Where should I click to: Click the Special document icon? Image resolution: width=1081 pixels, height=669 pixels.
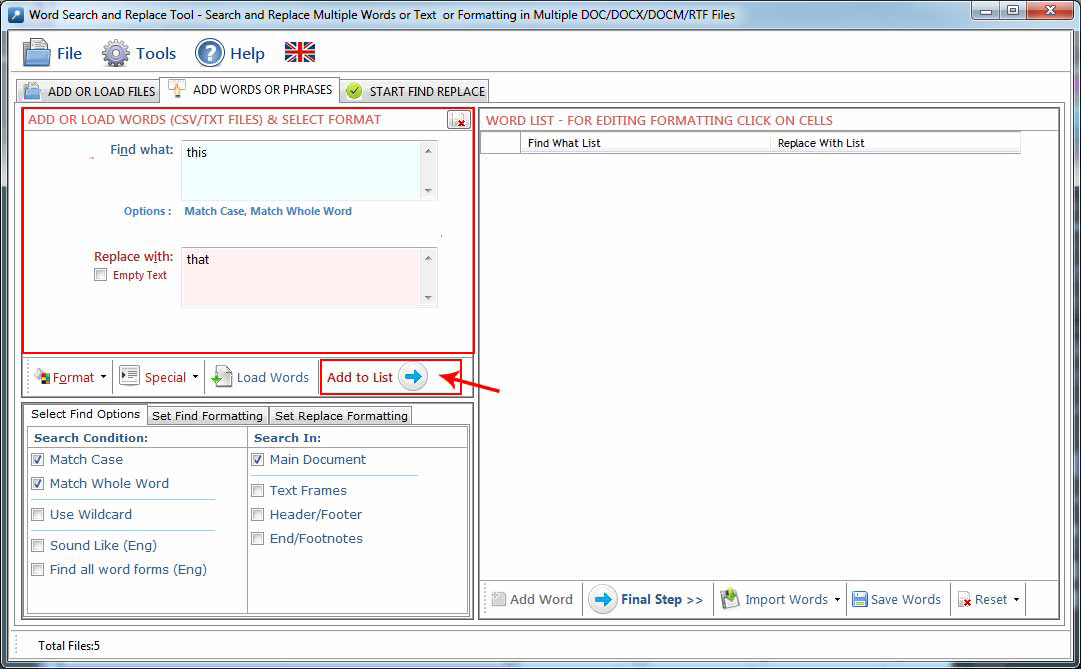coord(130,375)
